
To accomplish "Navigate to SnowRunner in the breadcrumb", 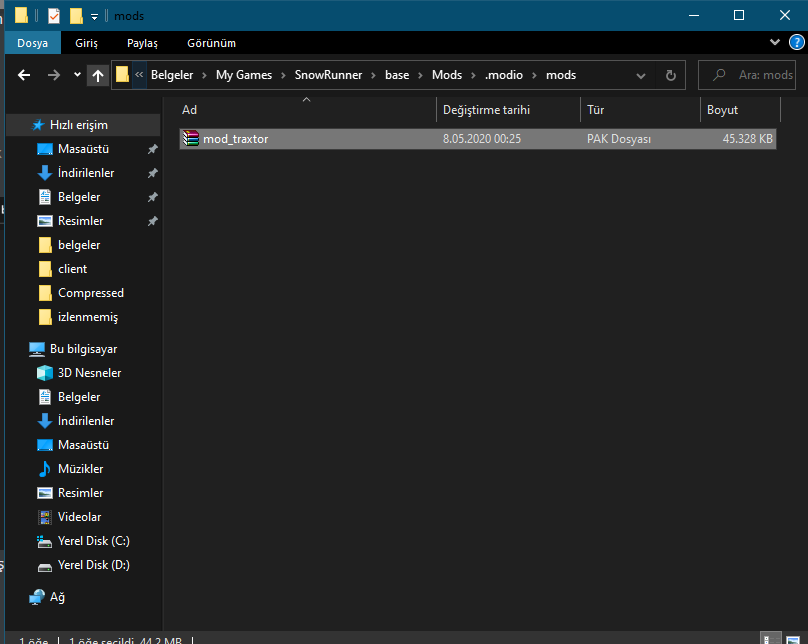I will pos(328,75).
